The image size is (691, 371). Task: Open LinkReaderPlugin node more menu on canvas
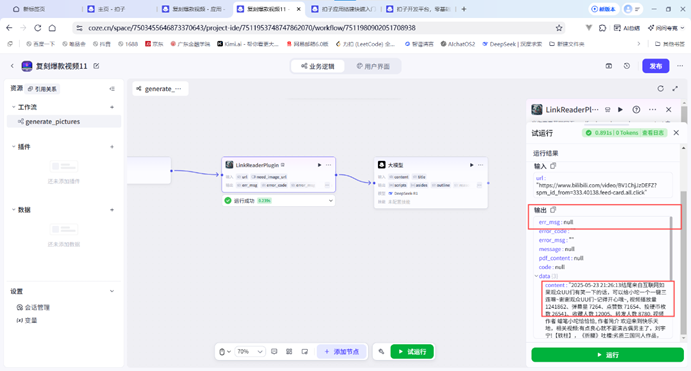(328, 165)
